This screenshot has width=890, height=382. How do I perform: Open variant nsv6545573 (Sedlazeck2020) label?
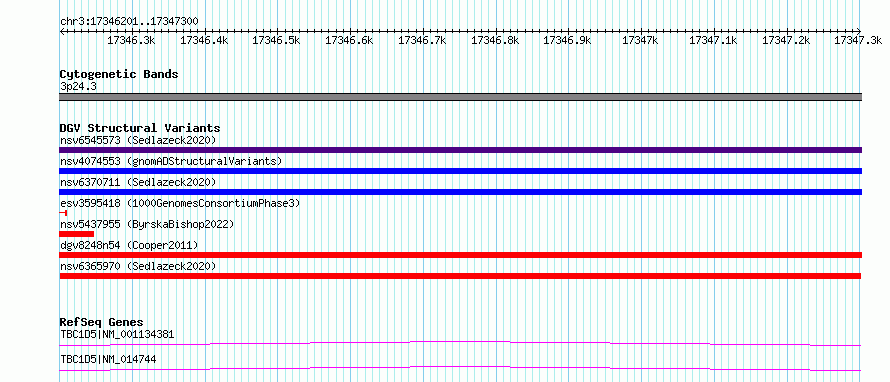(x=138, y=140)
